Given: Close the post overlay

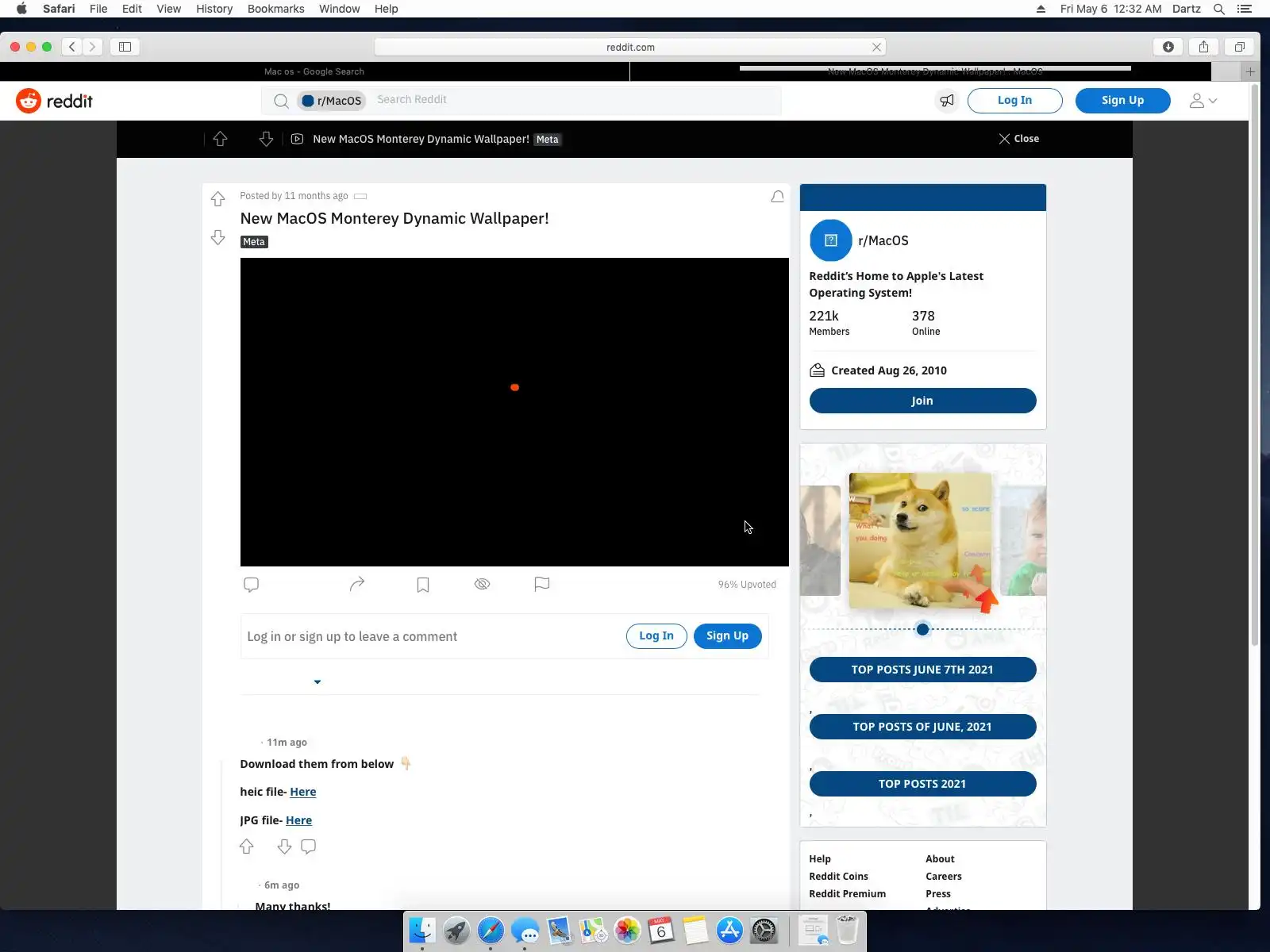Looking at the screenshot, I should (x=1019, y=139).
